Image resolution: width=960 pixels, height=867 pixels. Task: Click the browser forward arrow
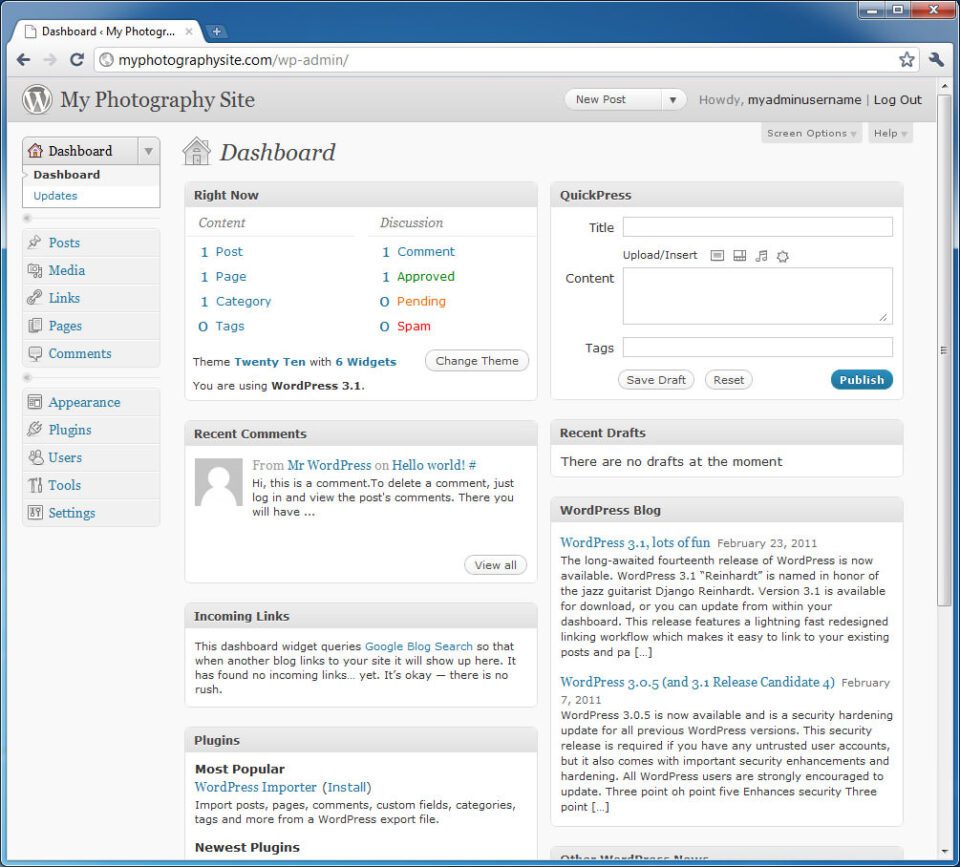click(50, 59)
